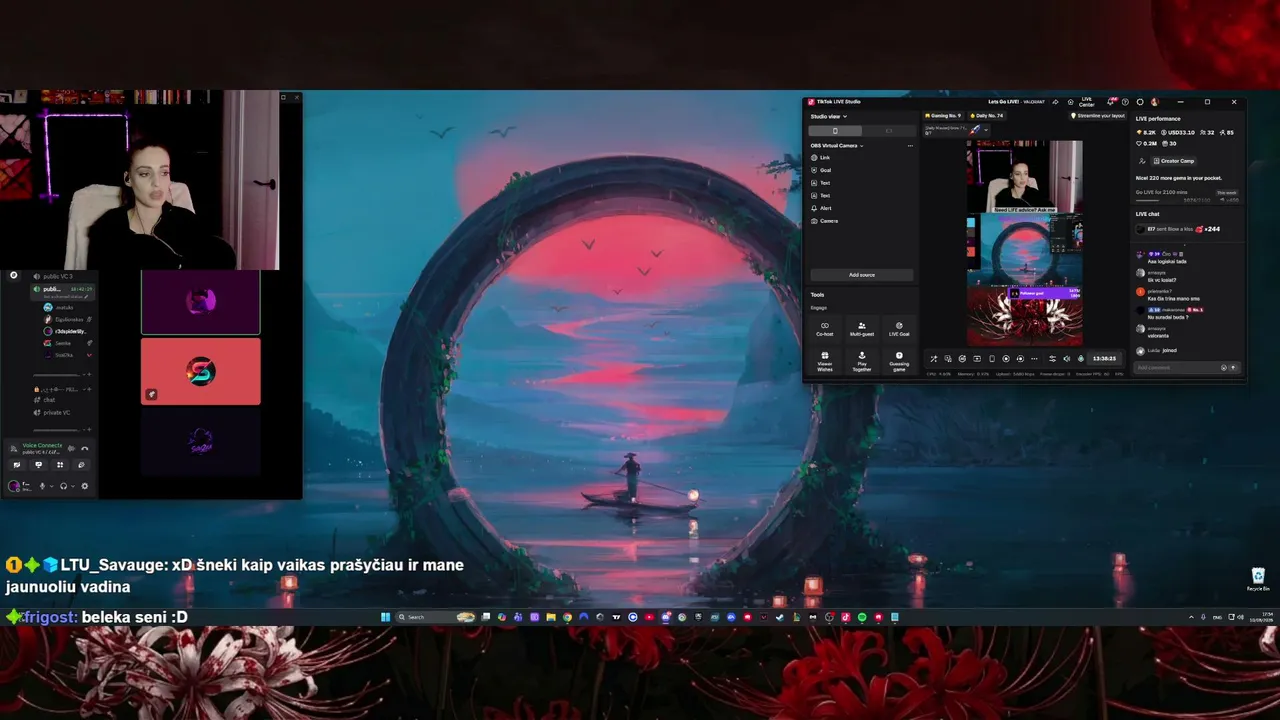Image resolution: width=1280 pixels, height=720 pixels.
Task: Show hidden icons in the system tray
Action: (1191, 617)
